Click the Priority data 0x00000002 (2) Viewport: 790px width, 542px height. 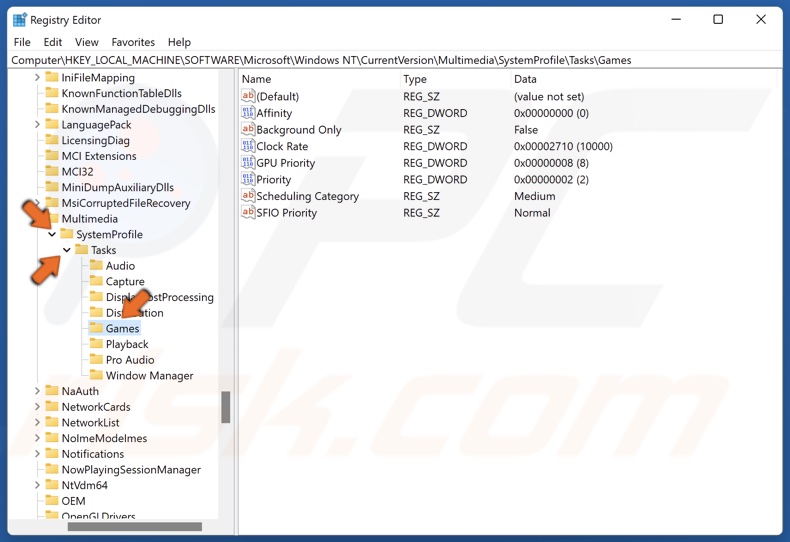551,179
